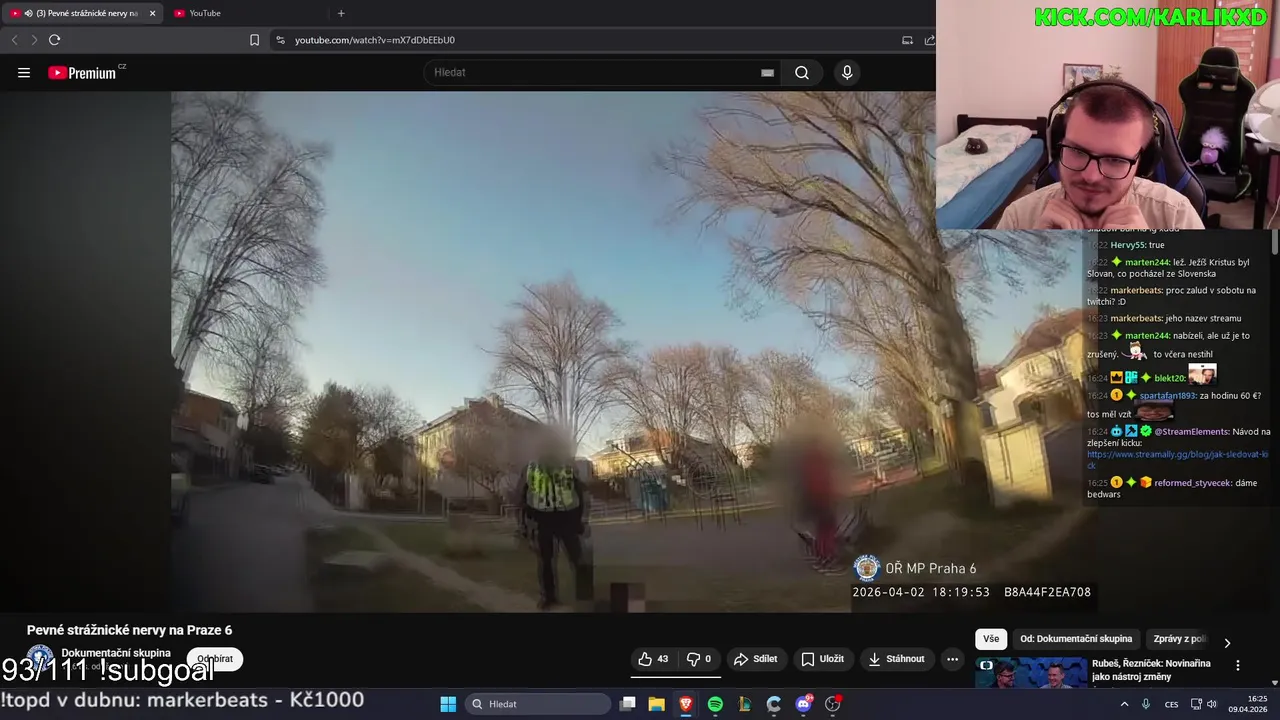The image size is (1280, 720).
Task: Select the Zprávy z politiky chip
Action: tap(1180, 639)
